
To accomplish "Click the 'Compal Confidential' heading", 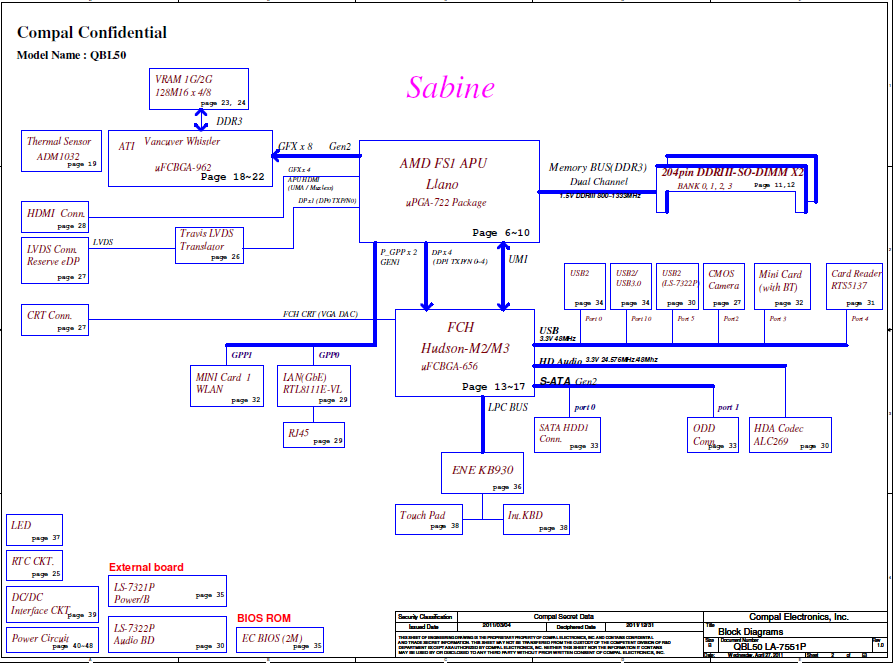I will (x=92, y=33).
